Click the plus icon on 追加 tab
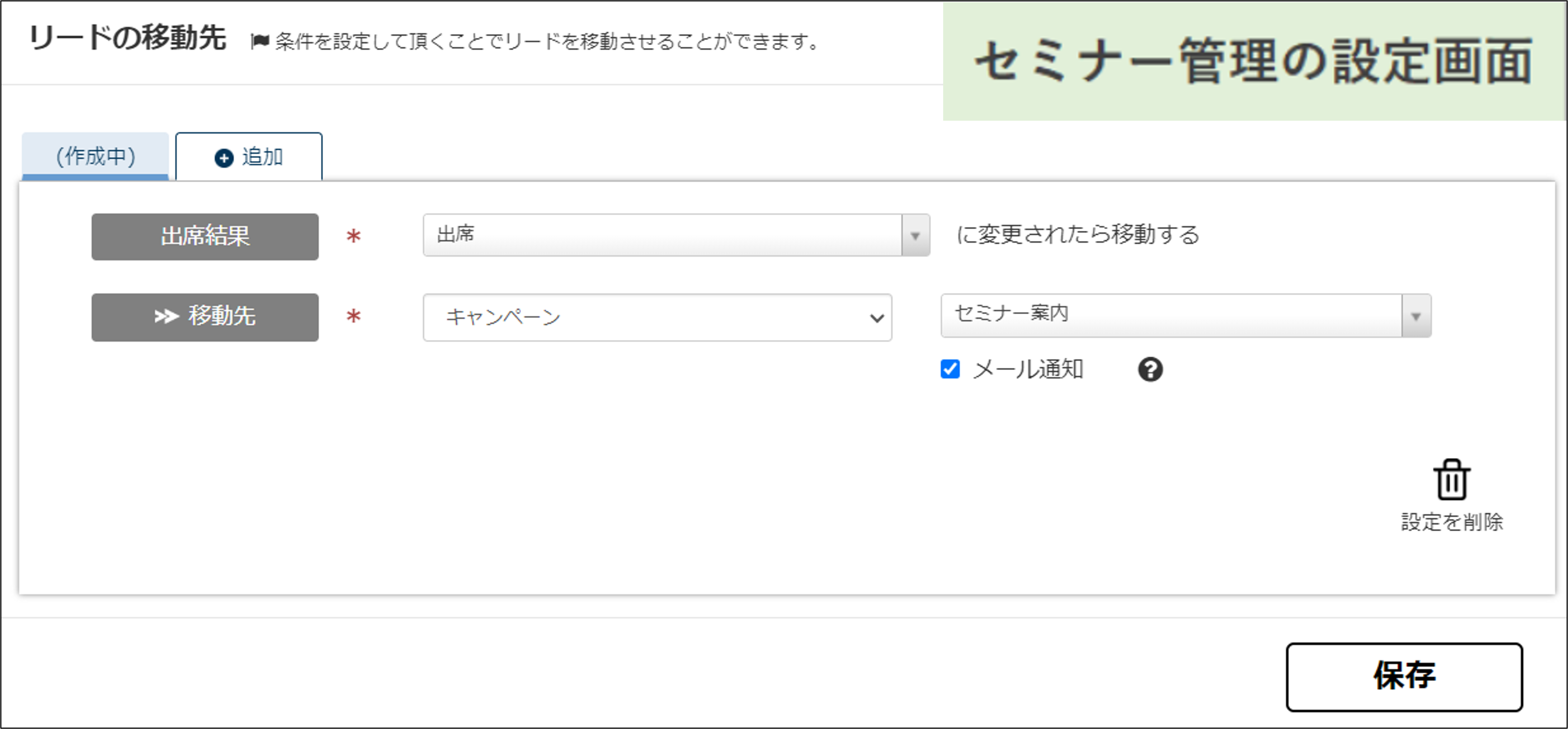 pos(224,158)
